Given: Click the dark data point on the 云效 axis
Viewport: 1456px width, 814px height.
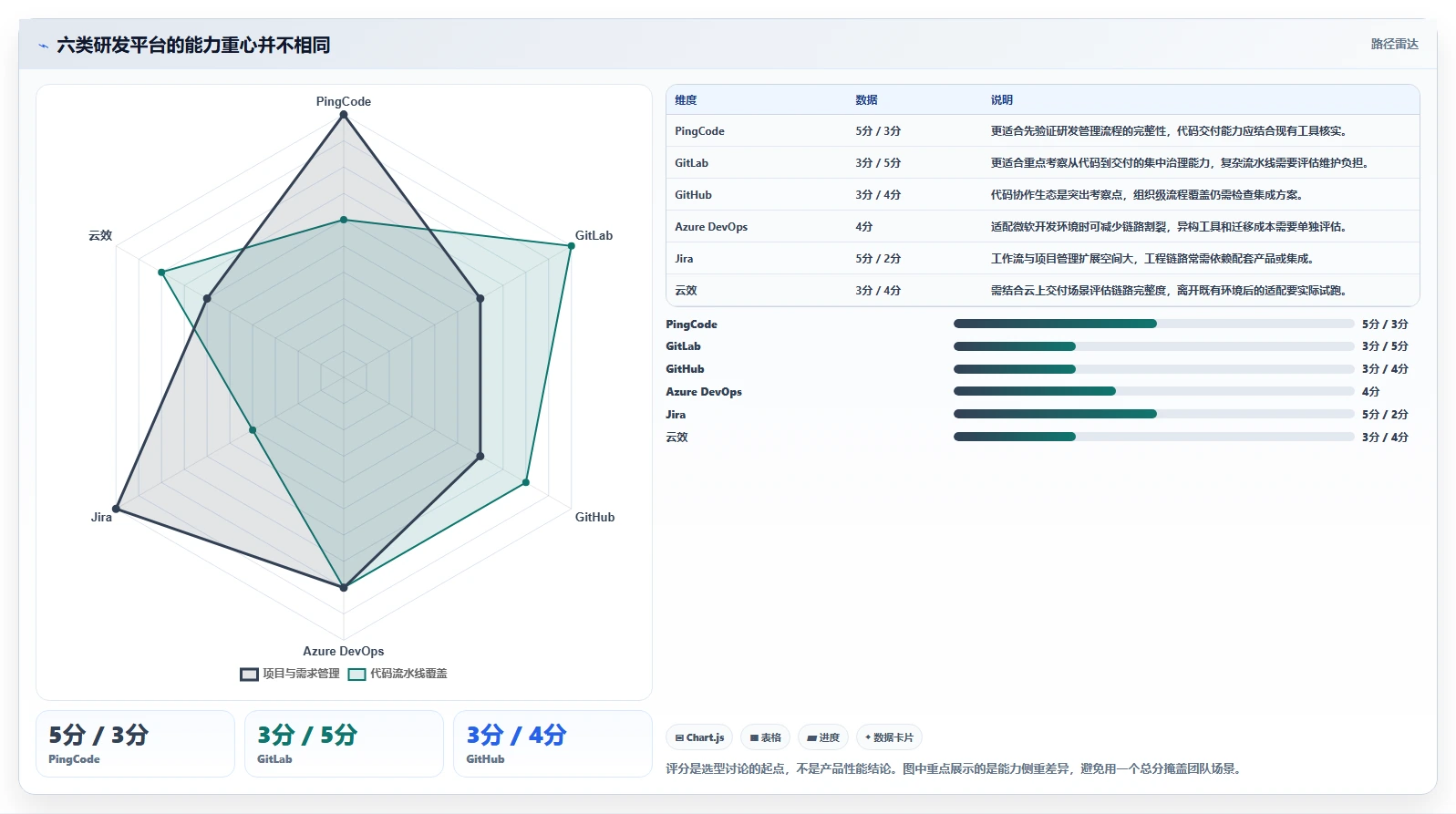Looking at the screenshot, I should 207,299.
